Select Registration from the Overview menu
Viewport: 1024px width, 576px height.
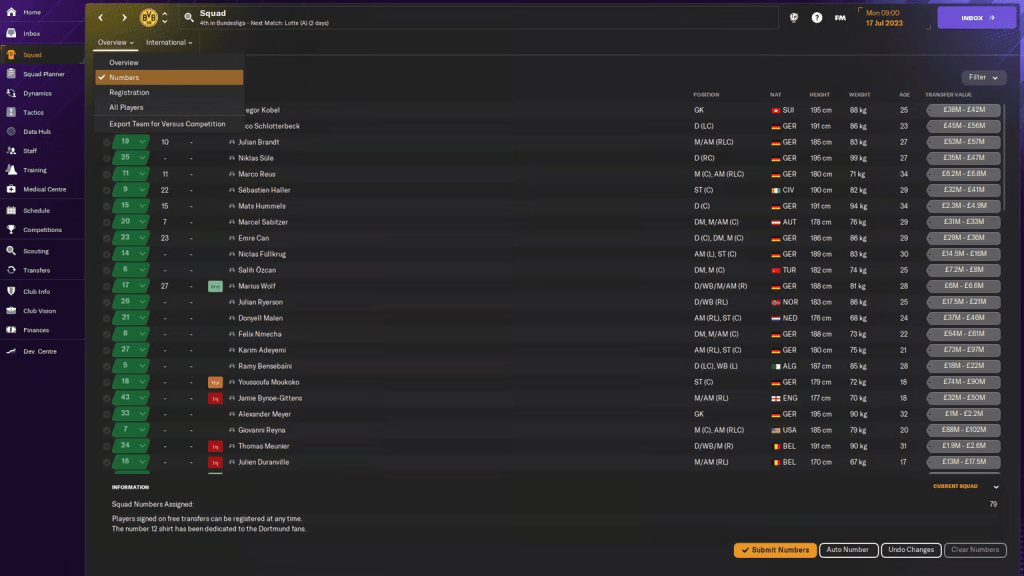pos(129,92)
